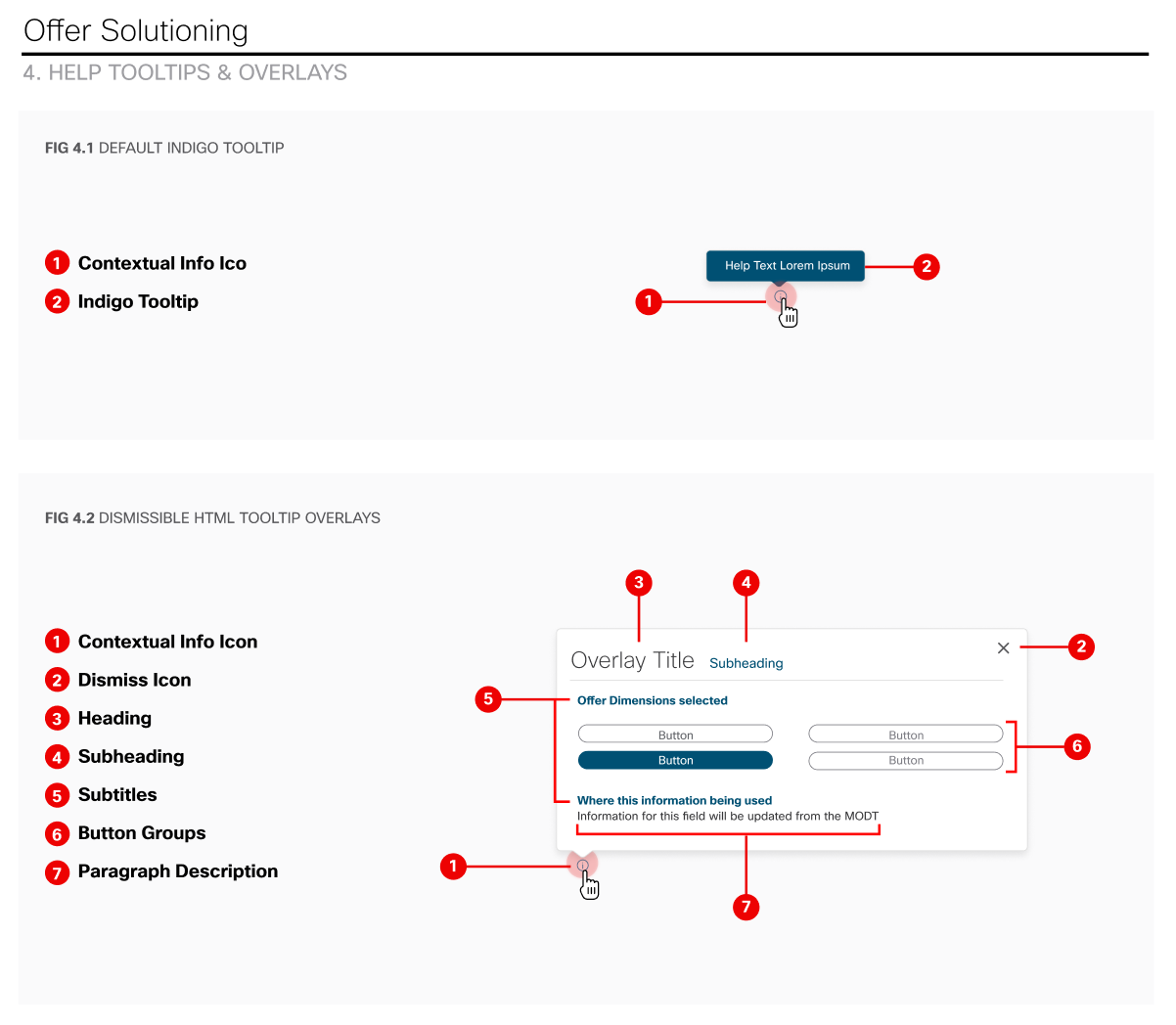Click the red badge 3 above Overlay Title

click(x=638, y=583)
